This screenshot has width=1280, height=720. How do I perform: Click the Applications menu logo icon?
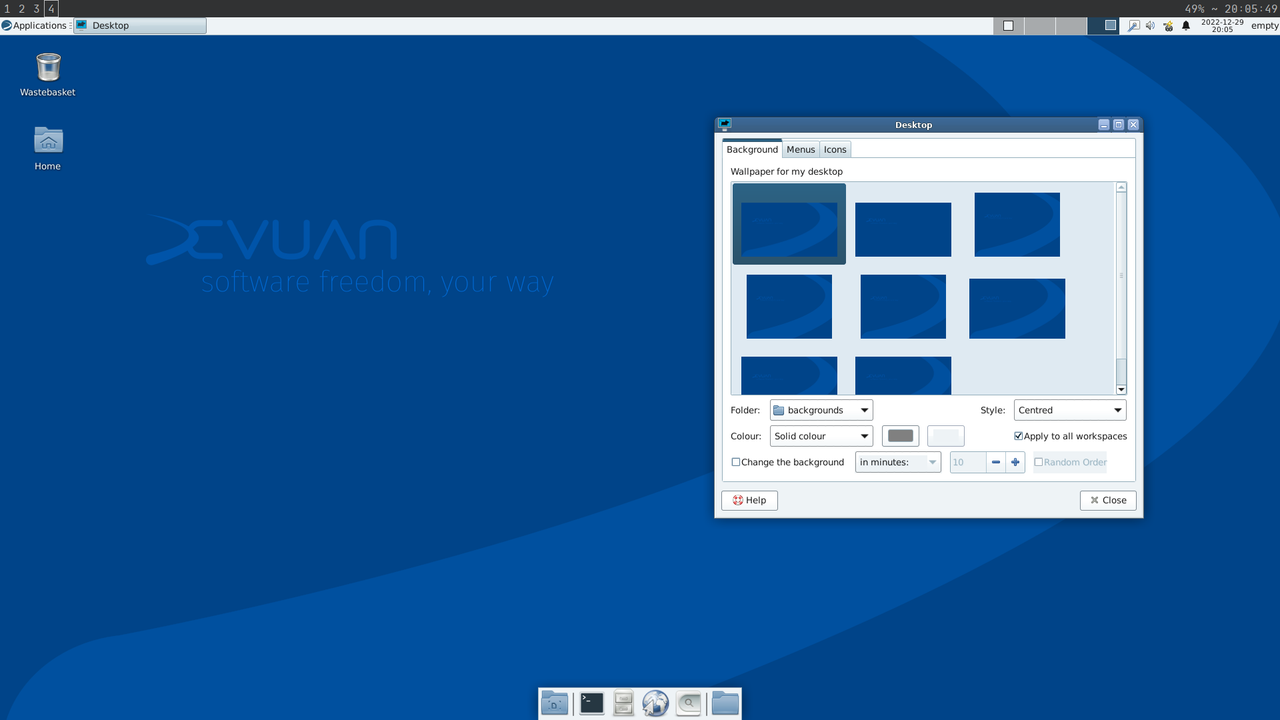point(6,26)
